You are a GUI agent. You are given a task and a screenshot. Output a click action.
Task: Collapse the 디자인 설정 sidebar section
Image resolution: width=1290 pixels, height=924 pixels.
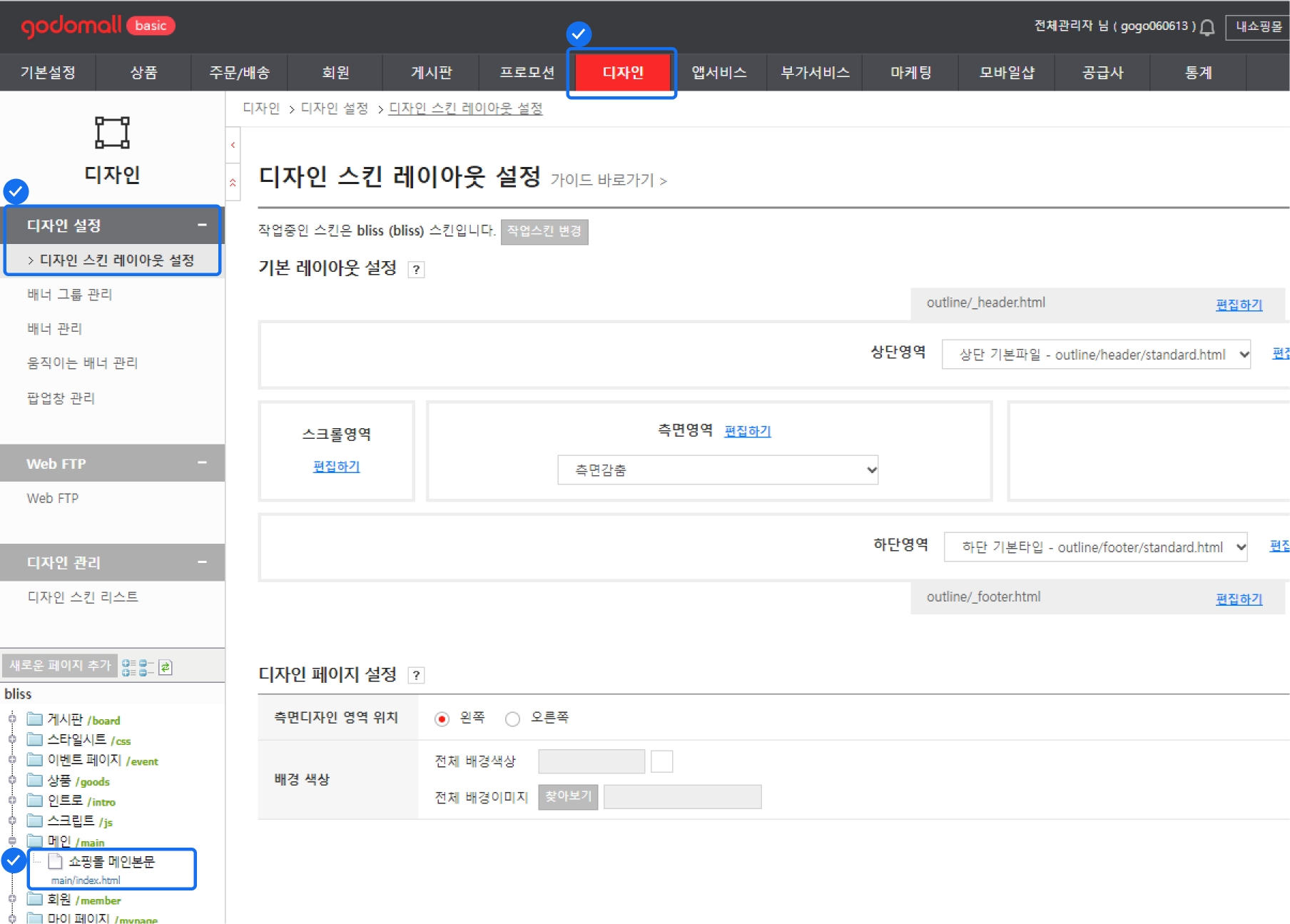202,225
